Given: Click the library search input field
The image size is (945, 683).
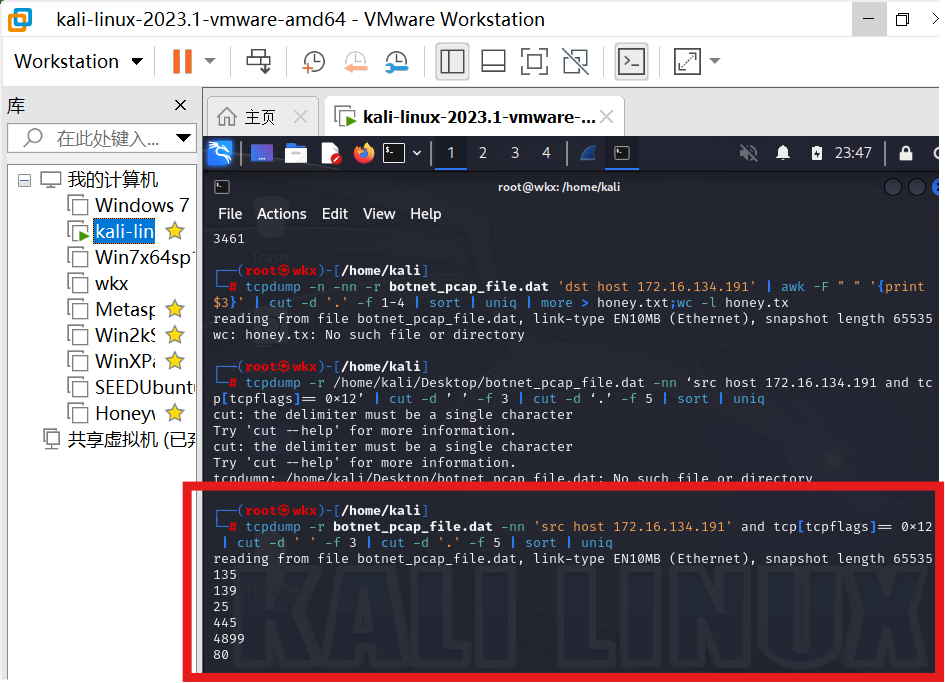Looking at the screenshot, I should (x=102, y=139).
